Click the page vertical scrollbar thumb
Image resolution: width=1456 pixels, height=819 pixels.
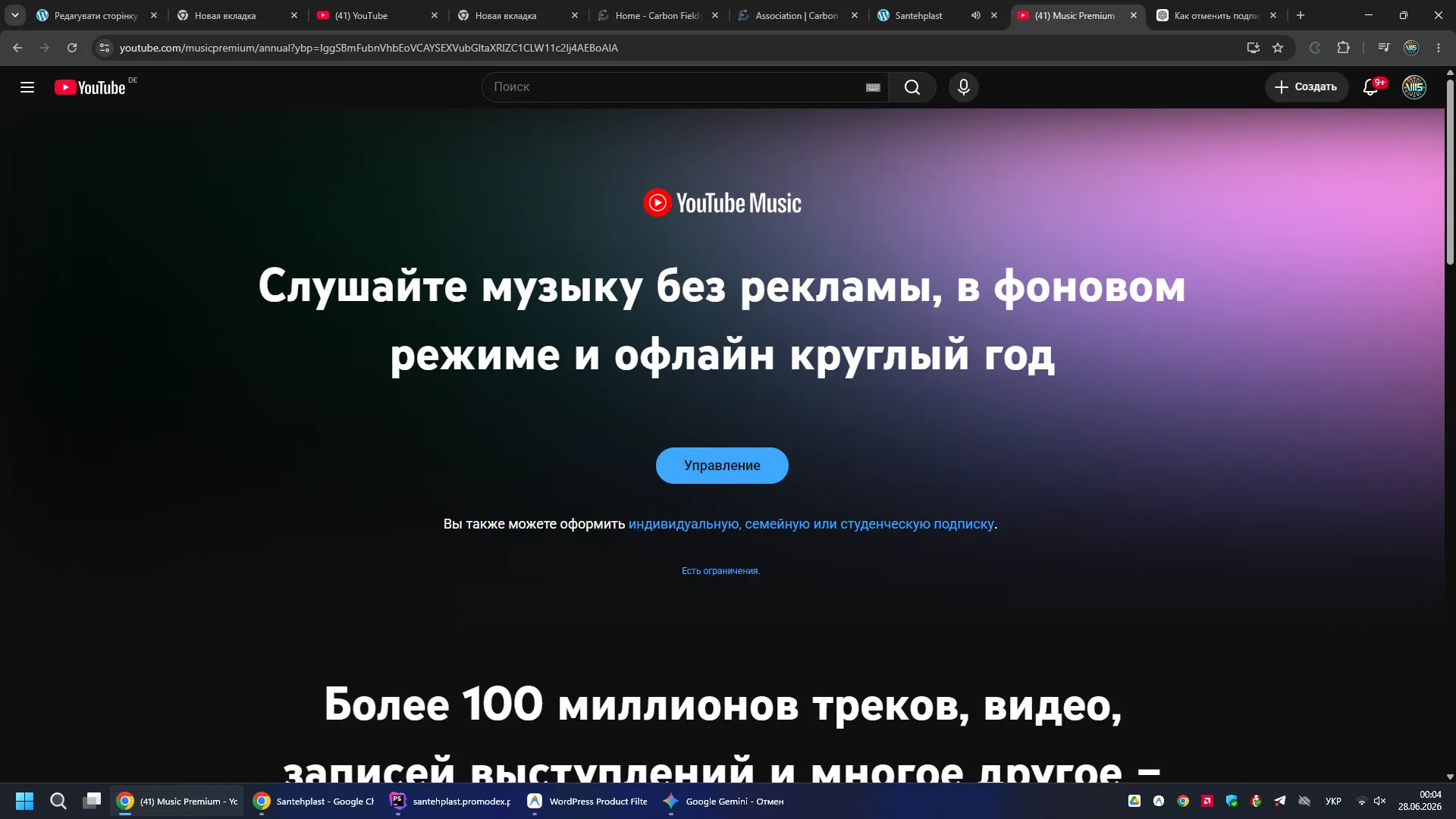[x=1450, y=172]
